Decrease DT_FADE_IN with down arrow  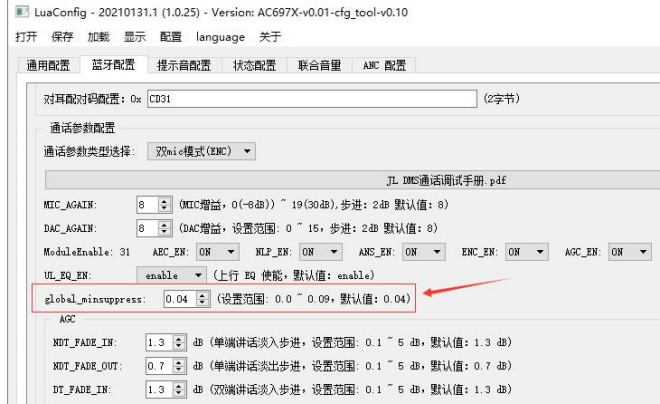[179, 393]
